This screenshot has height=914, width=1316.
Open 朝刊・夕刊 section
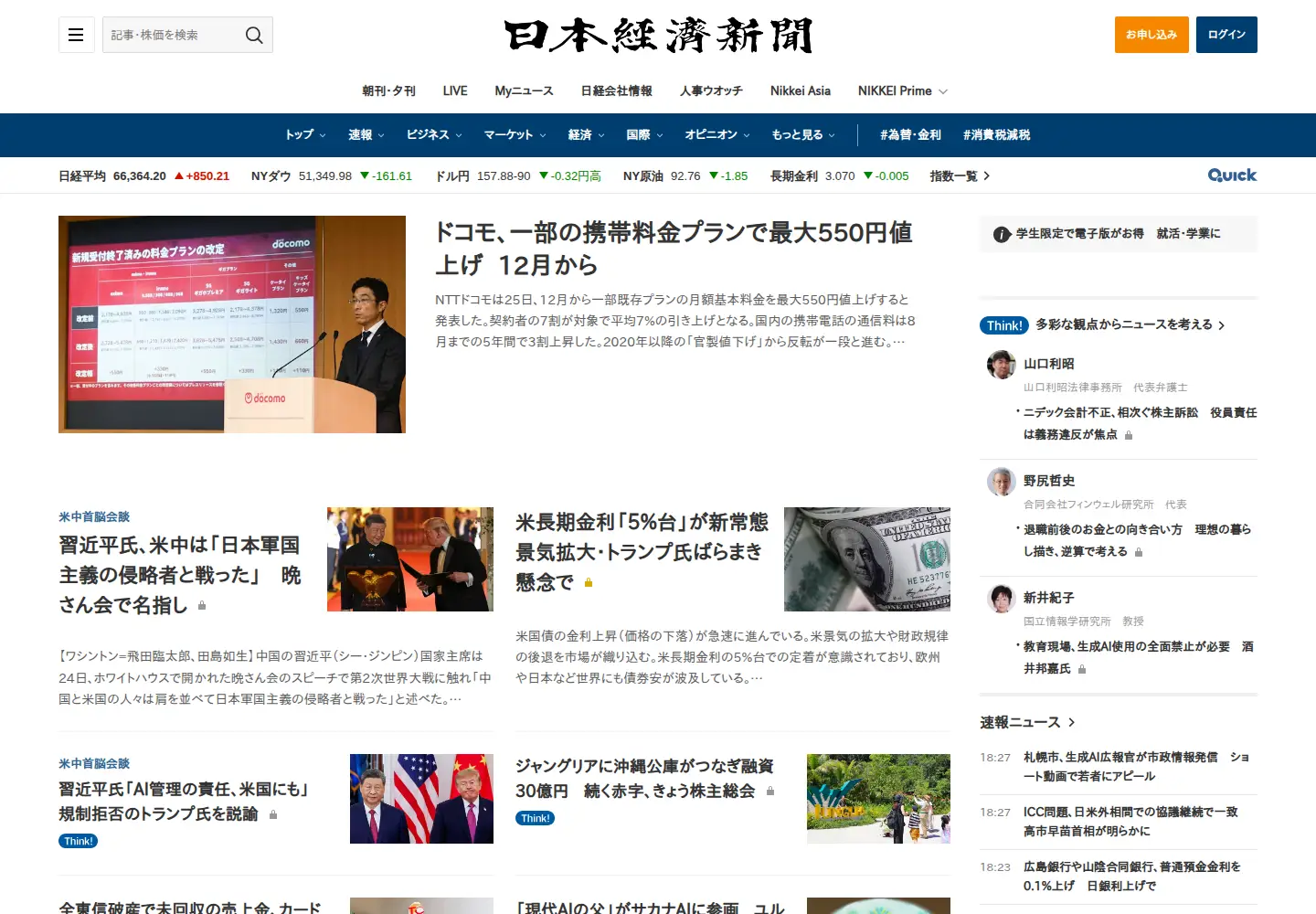(x=388, y=90)
